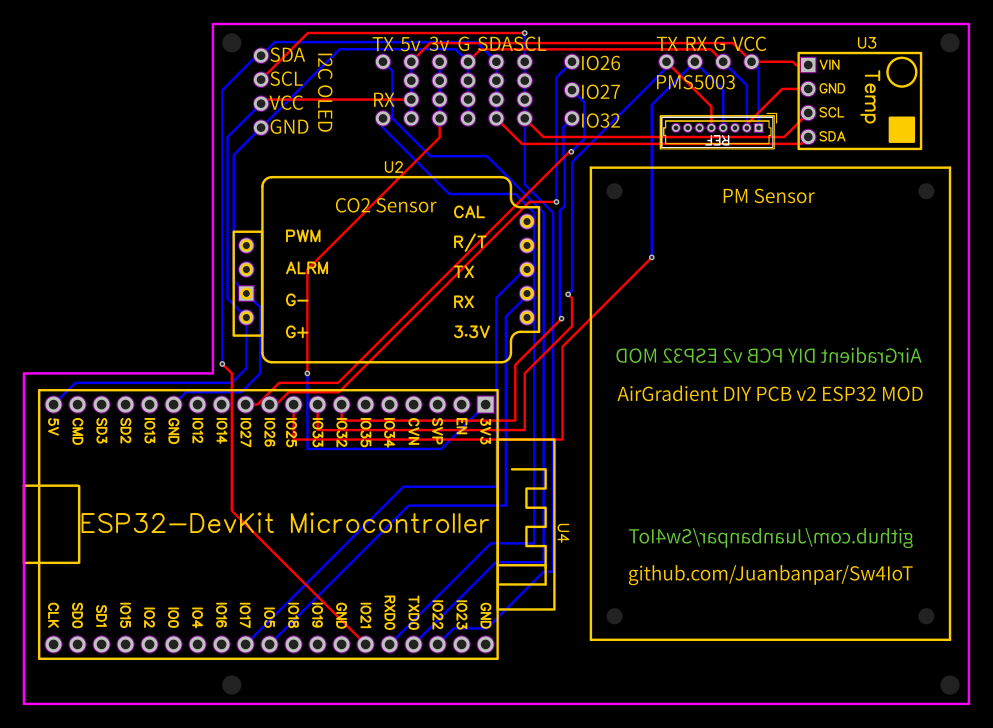Select the RXD0 pin pad on ESP32 DevKit
This screenshot has height=728, width=993.
pyautogui.click(x=389, y=644)
